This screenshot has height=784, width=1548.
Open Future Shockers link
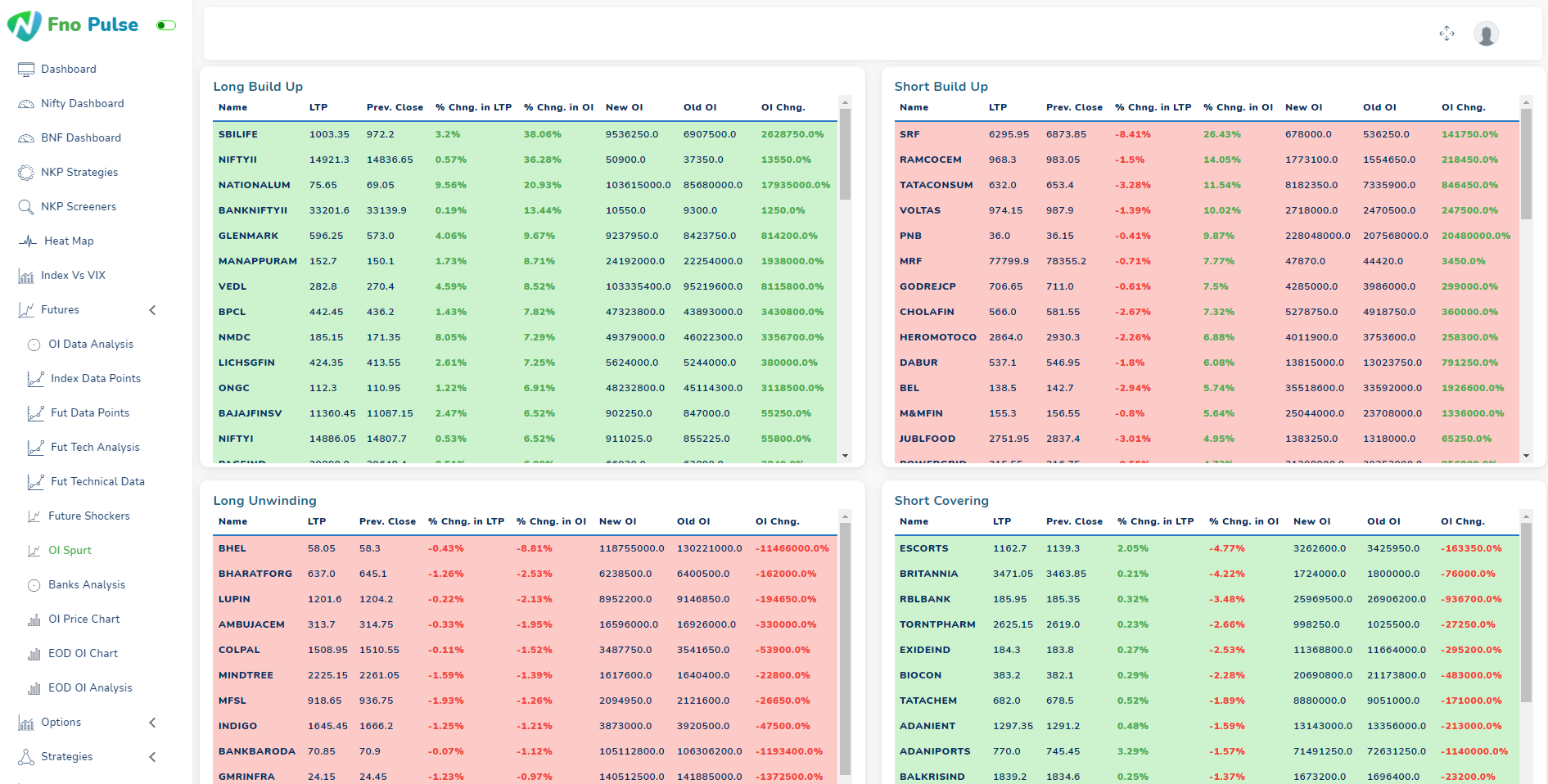(x=89, y=516)
